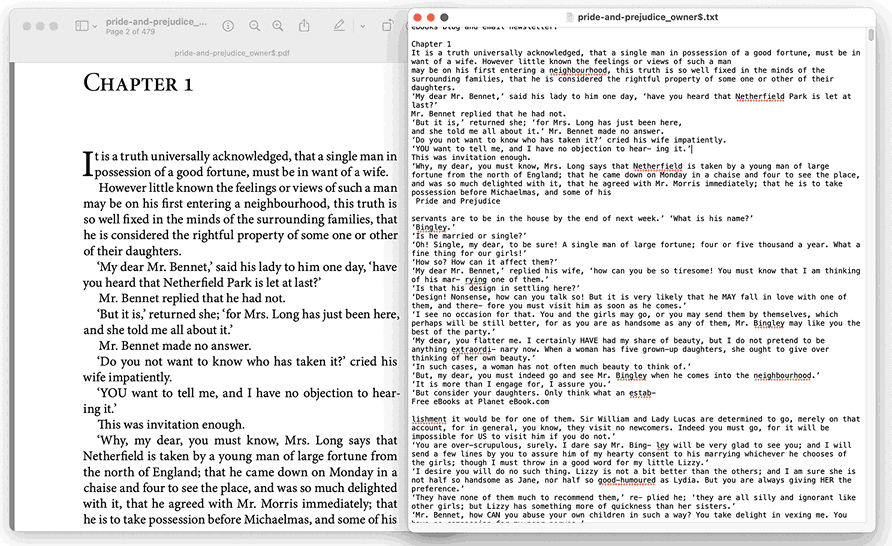The image size is (892, 546).
Task: Open sidebar view options chevron in Preview
Action: tap(94, 27)
